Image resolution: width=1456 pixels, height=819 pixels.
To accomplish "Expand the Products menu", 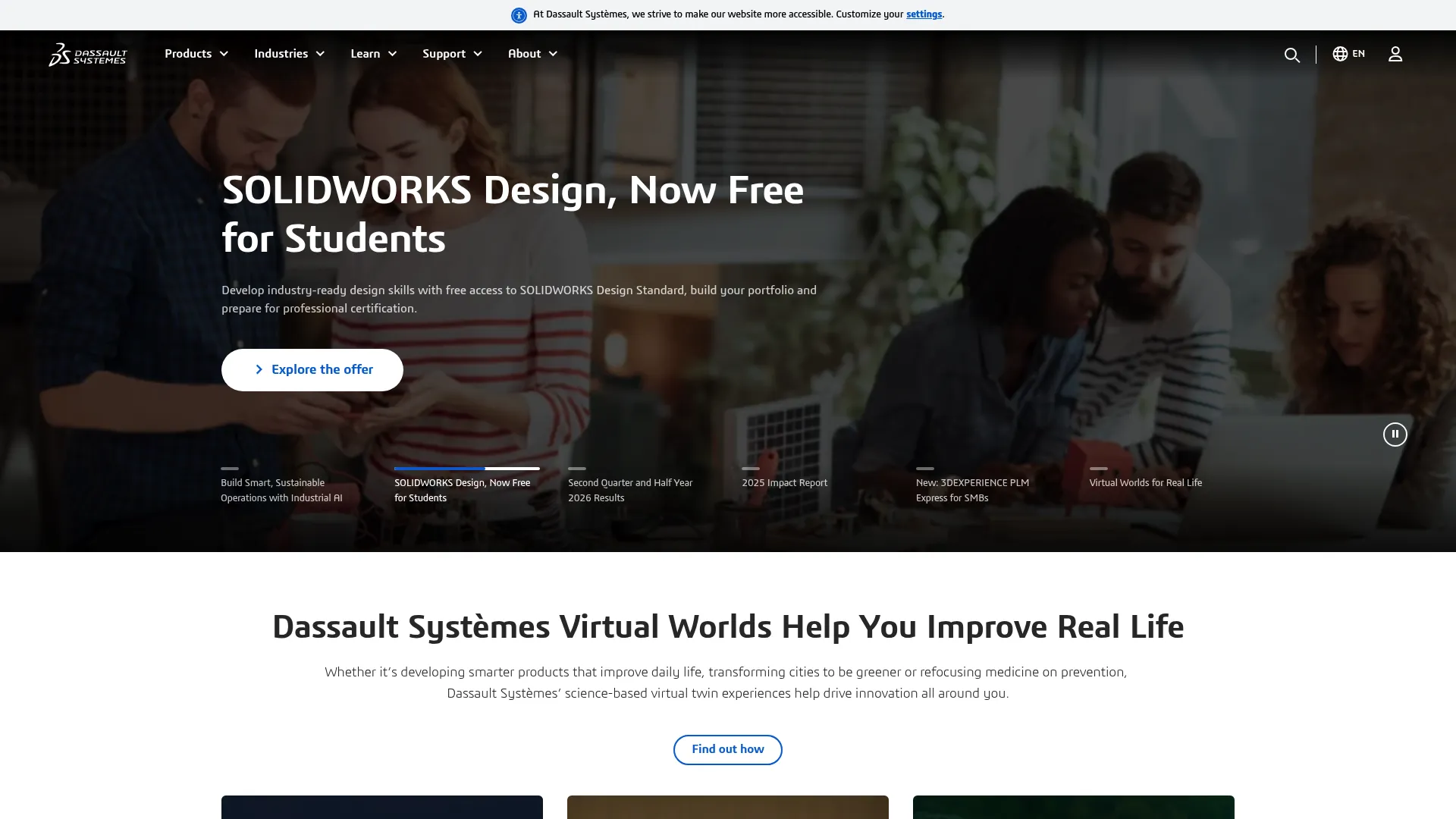I will click(x=196, y=54).
